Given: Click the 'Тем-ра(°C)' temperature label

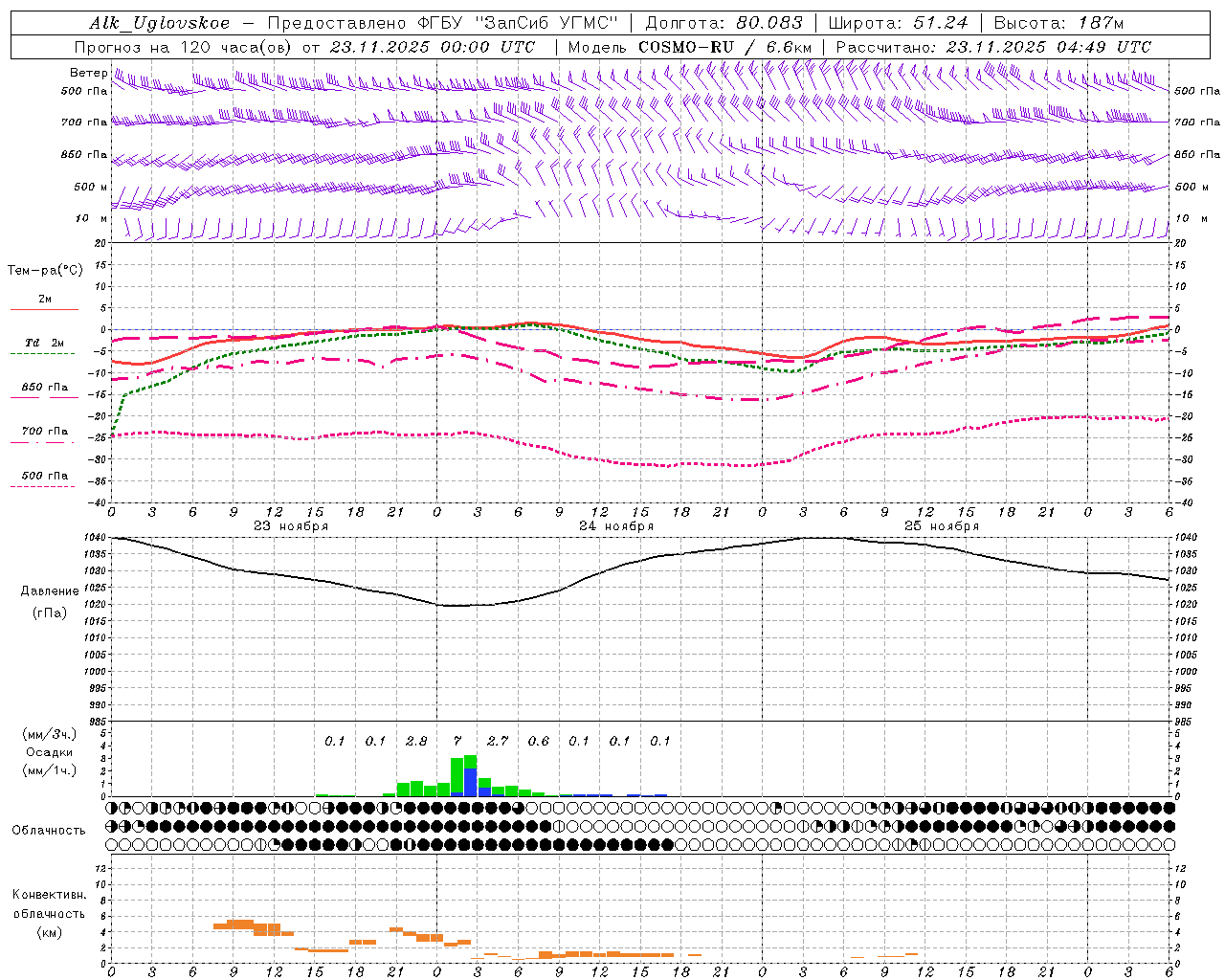Looking at the screenshot, I should click(x=45, y=271).
